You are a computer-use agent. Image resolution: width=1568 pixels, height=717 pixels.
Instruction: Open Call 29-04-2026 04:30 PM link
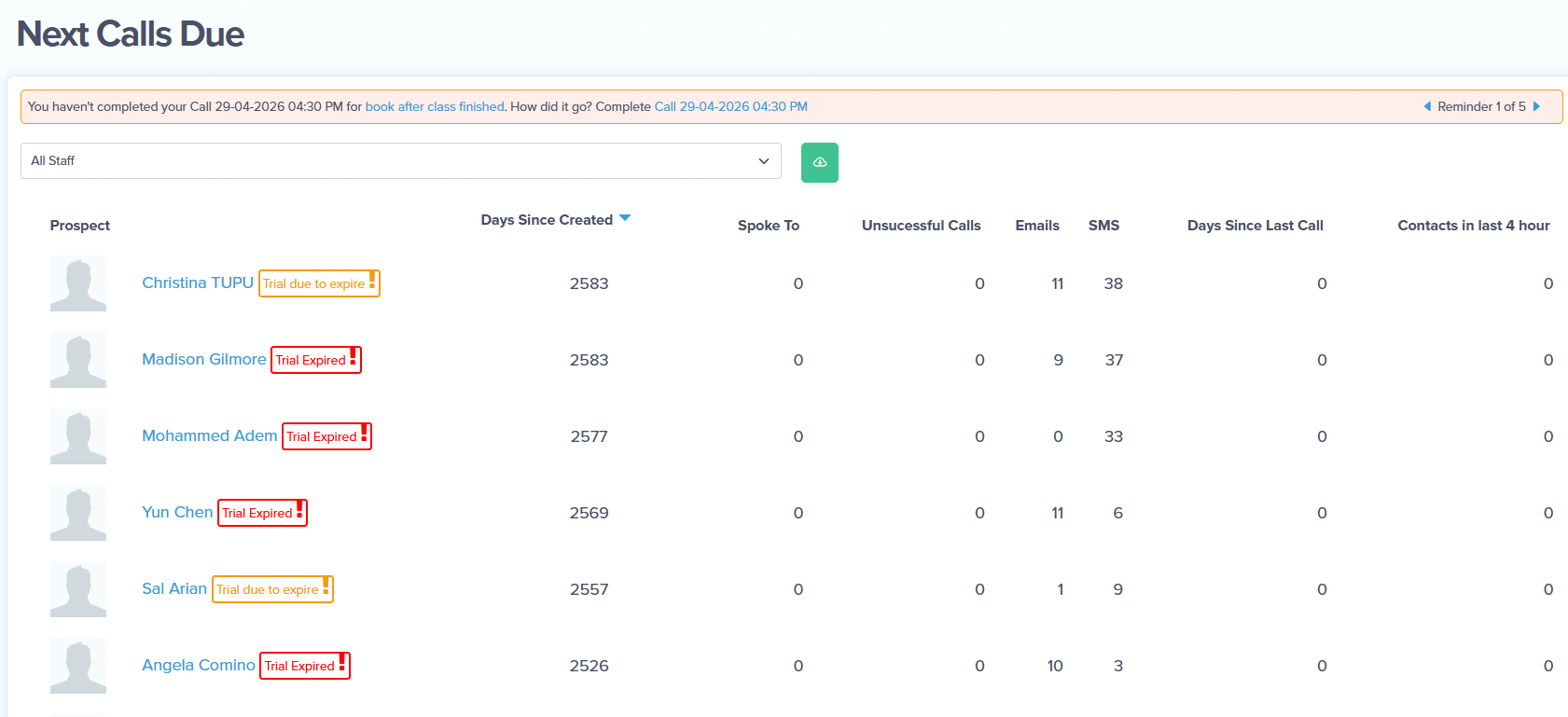point(731,106)
